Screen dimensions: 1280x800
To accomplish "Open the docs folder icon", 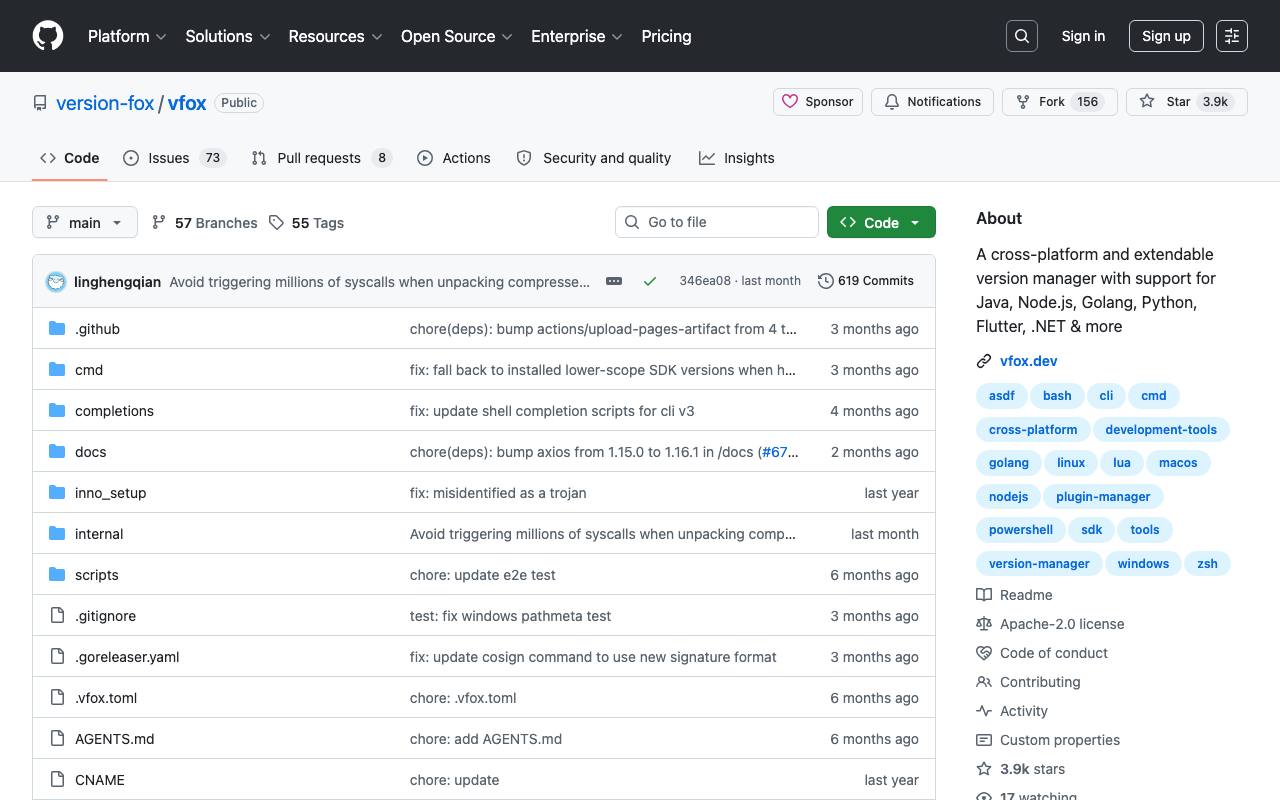I will 57,452.
